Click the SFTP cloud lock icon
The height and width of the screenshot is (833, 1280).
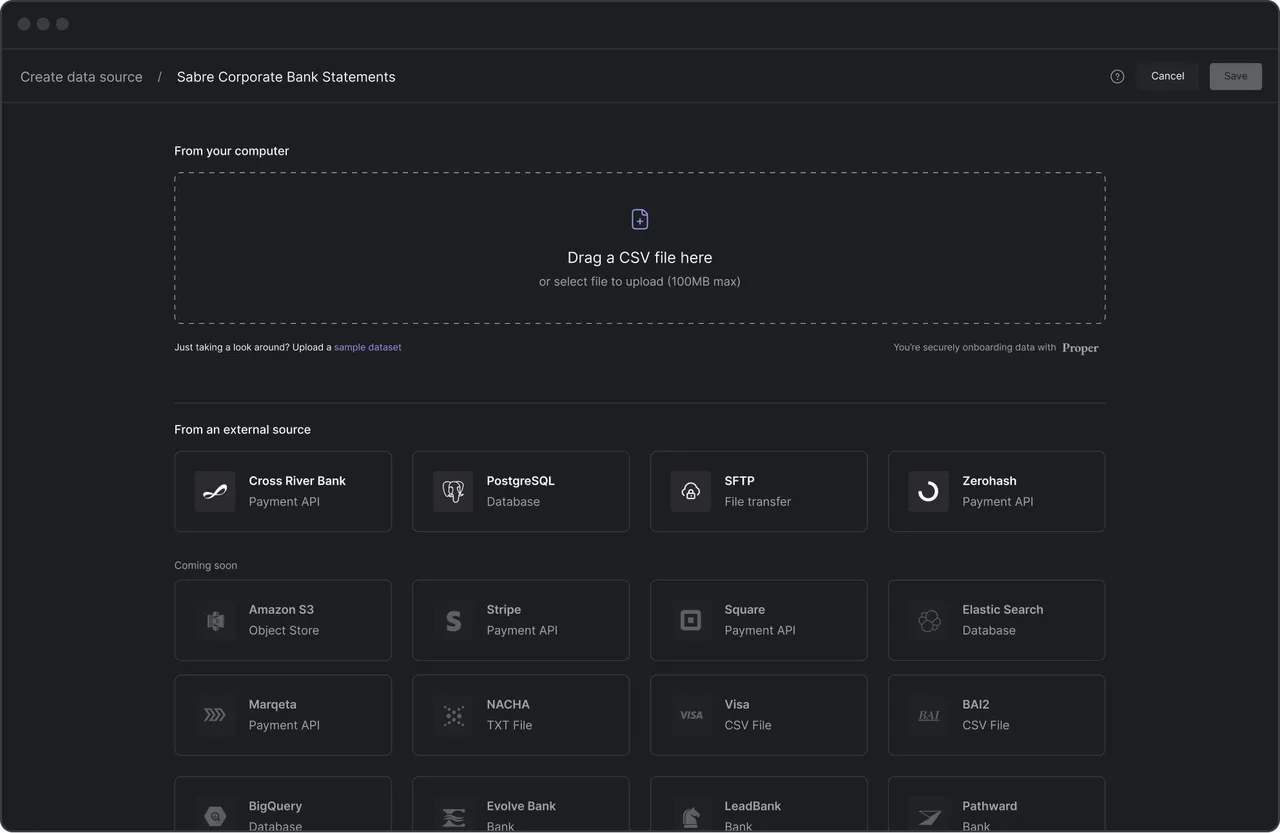click(x=691, y=491)
